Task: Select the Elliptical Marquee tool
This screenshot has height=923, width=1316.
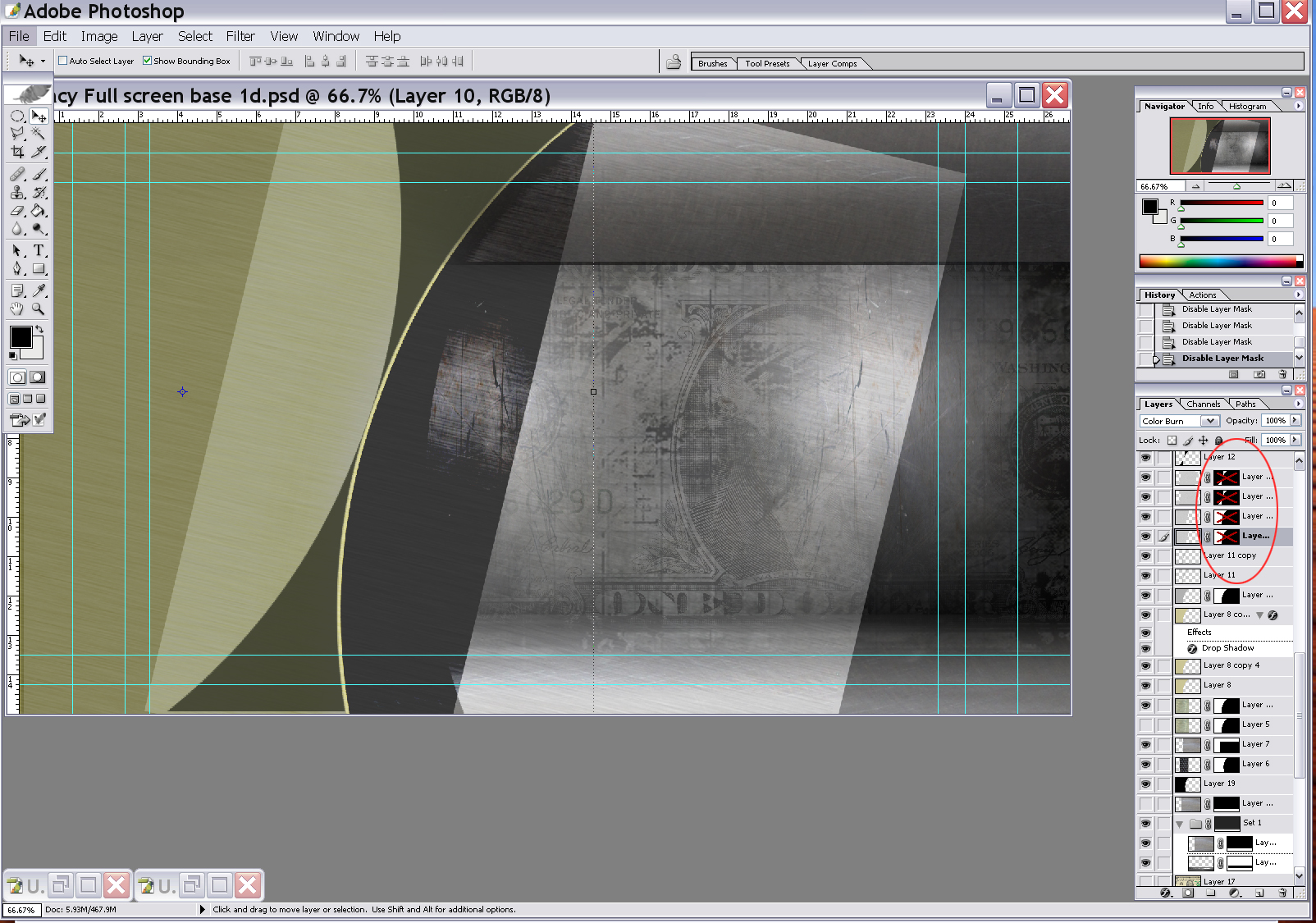Action: coord(17,116)
